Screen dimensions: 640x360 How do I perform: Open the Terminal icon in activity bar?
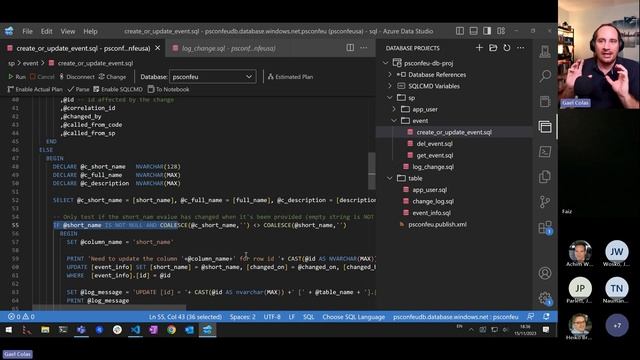point(545,152)
